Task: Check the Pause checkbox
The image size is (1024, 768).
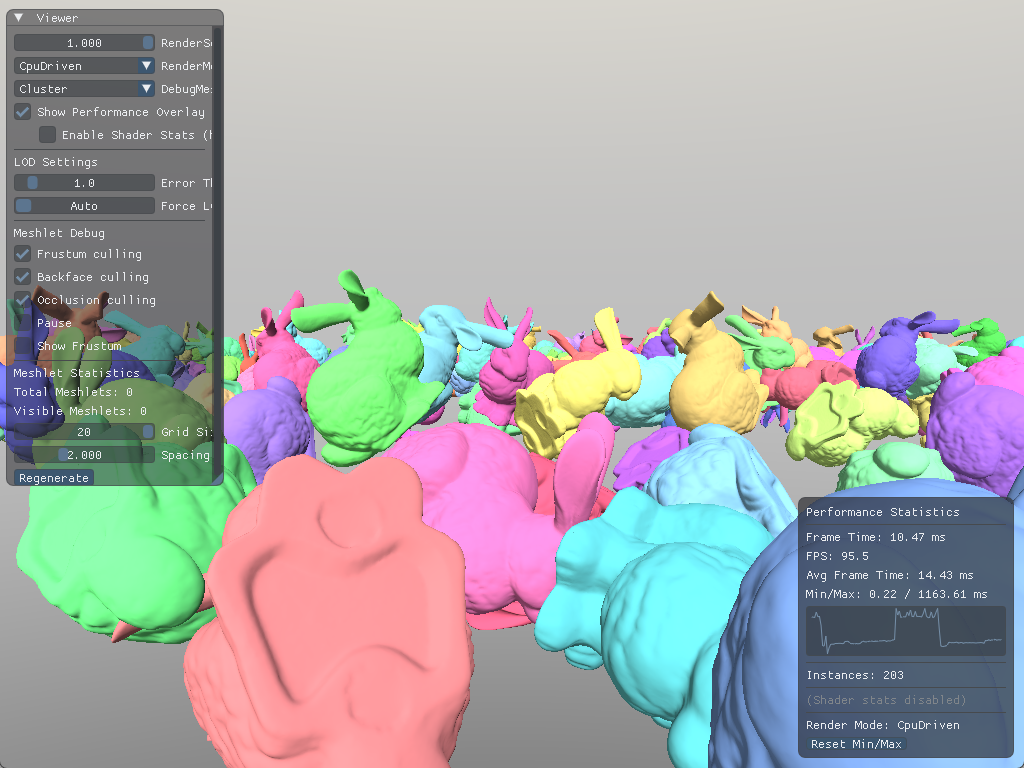Action: pos(22,323)
